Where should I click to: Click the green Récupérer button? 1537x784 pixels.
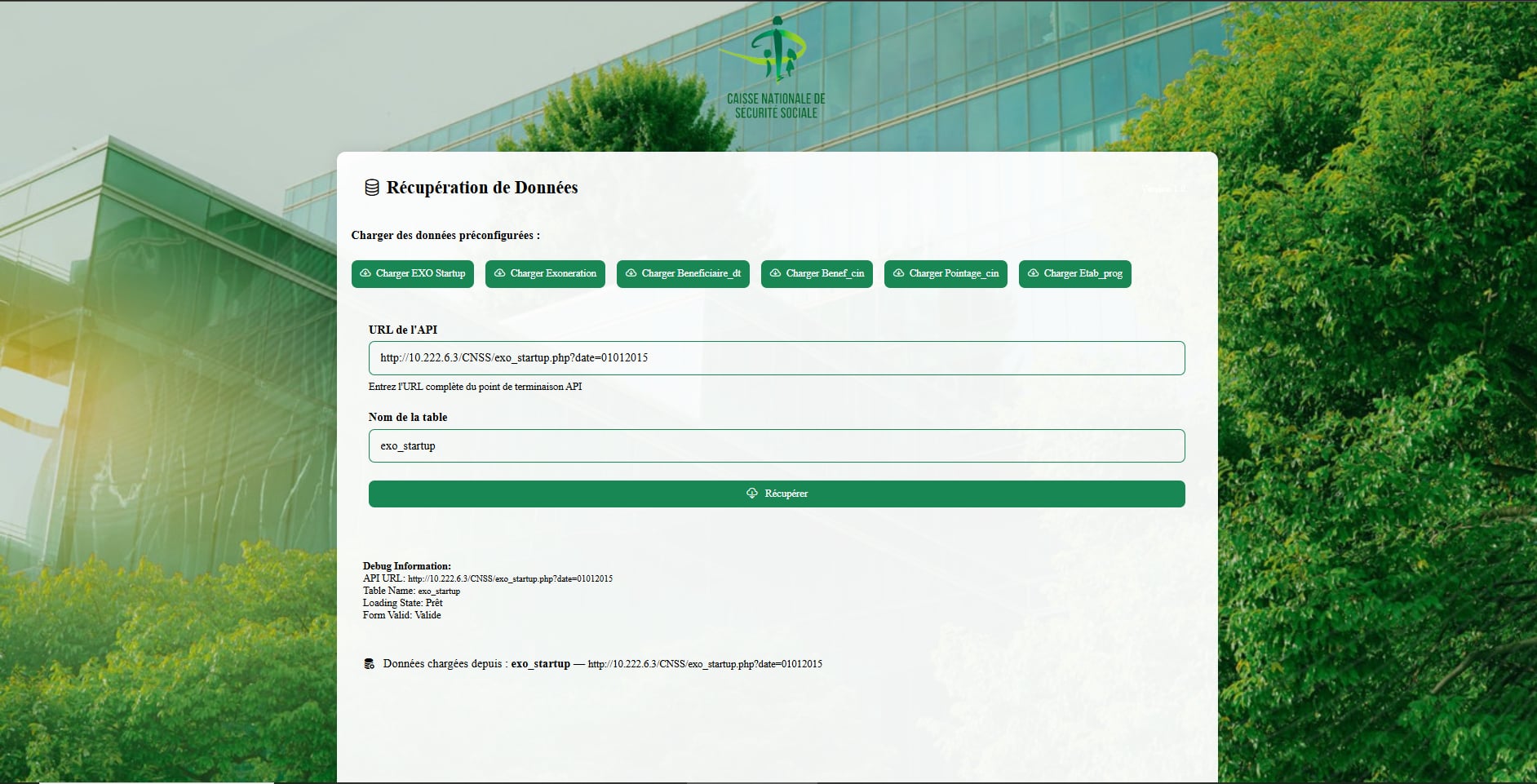click(x=777, y=494)
